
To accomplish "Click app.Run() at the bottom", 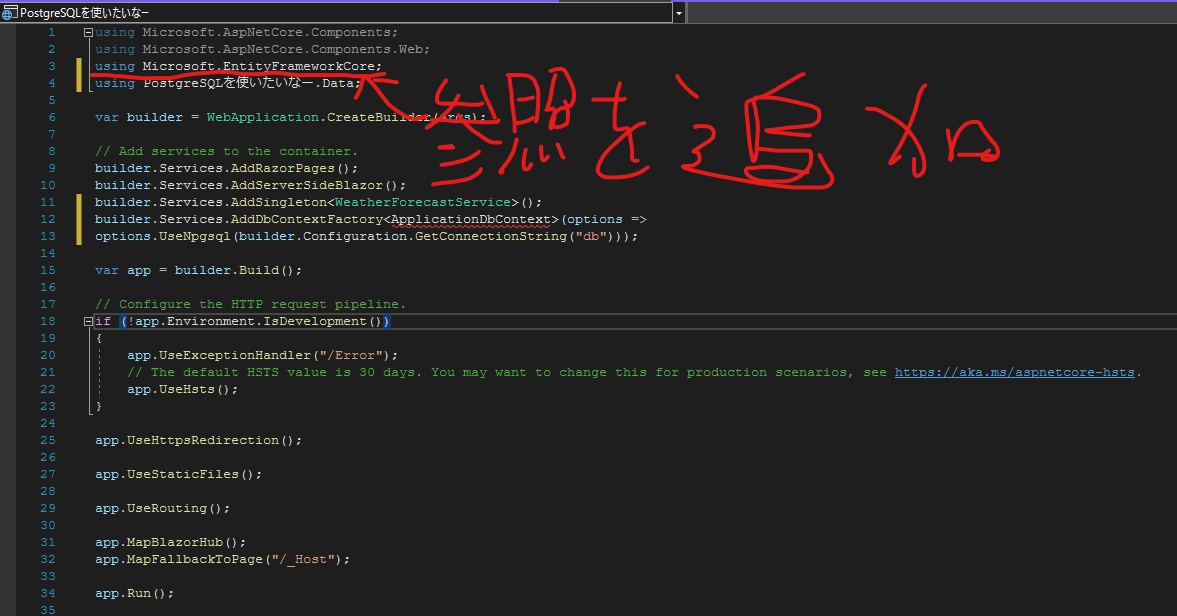I will click(x=130, y=592).
